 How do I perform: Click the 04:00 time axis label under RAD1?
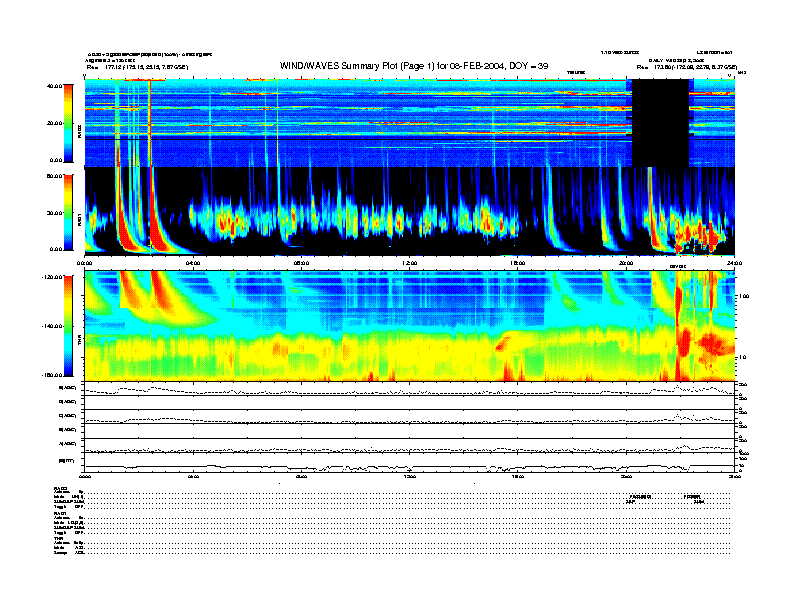(x=193, y=263)
